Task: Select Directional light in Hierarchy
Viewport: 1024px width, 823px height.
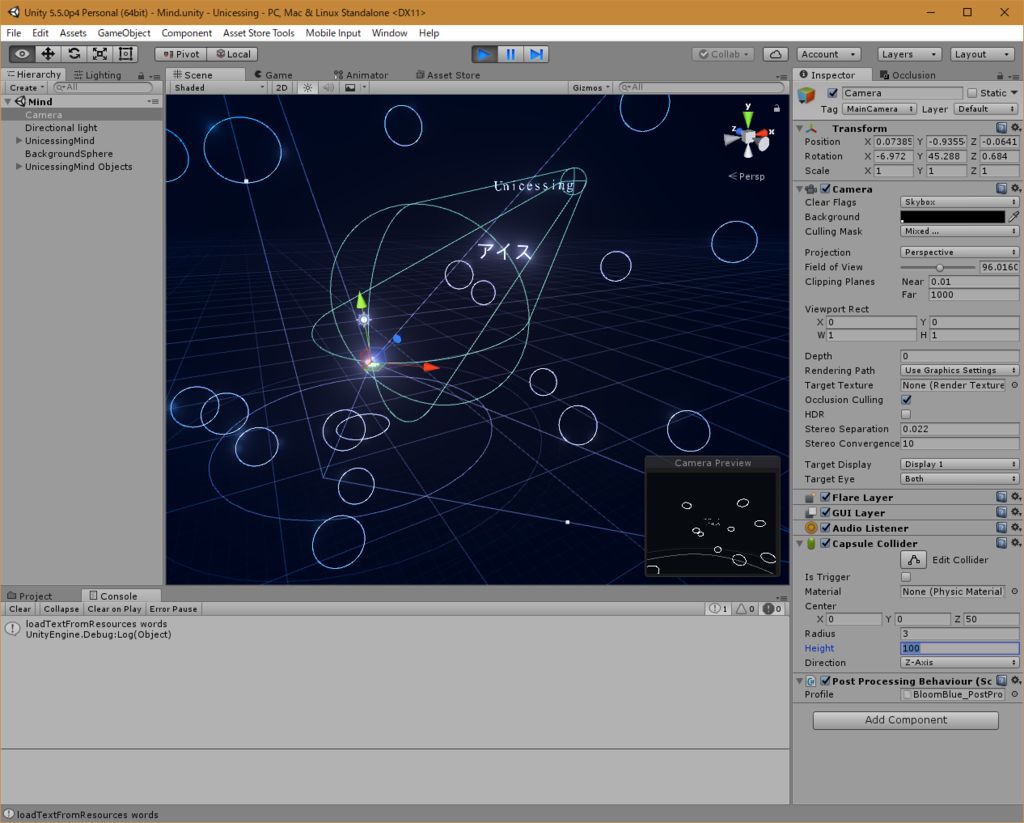Action: (x=61, y=127)
